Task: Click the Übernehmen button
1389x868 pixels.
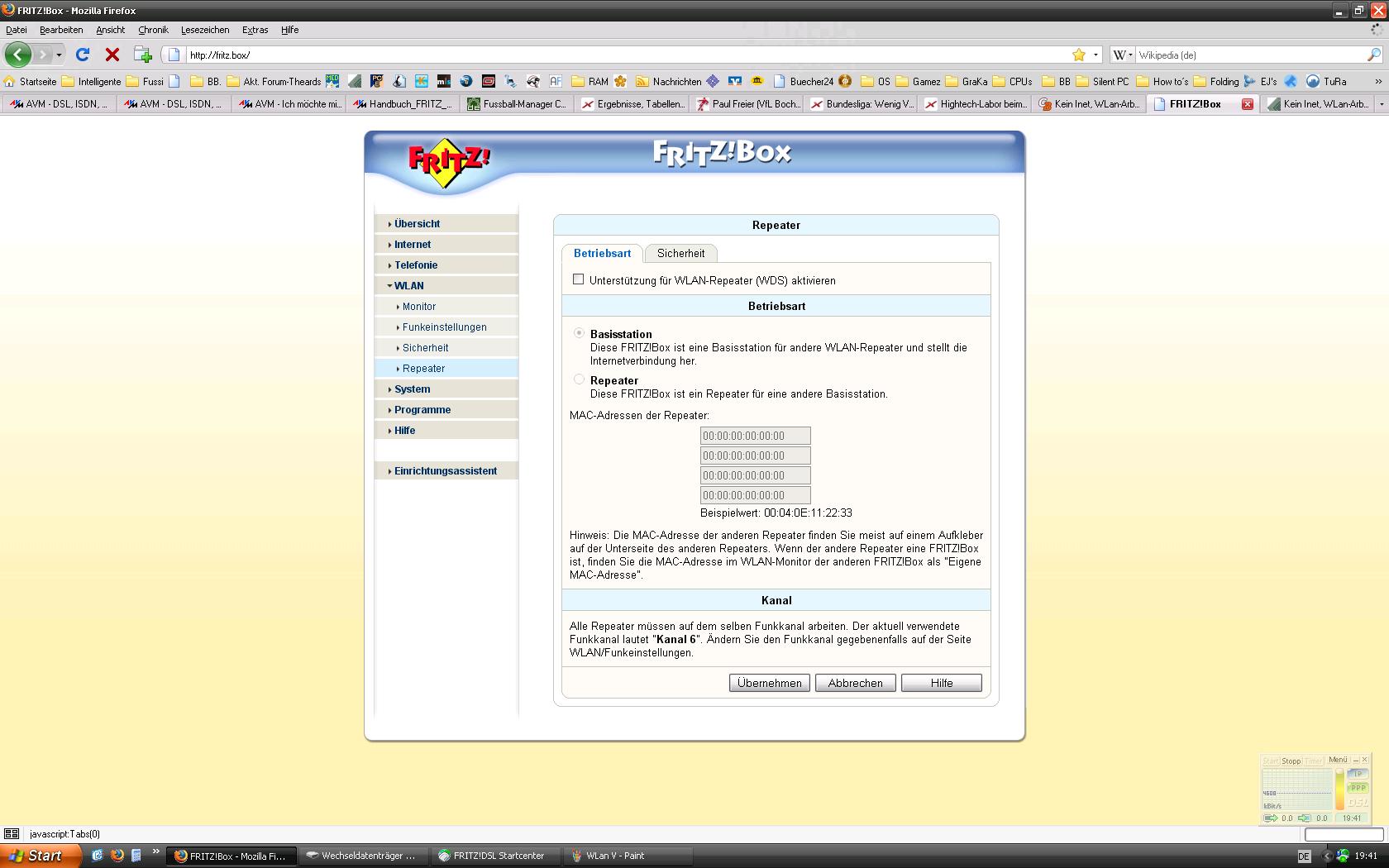Action: [x=770, y=683]
